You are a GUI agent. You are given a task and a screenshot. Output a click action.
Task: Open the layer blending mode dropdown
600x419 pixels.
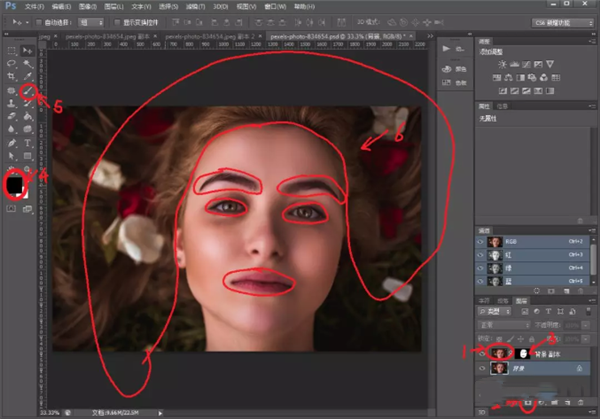tap(502, 323)
